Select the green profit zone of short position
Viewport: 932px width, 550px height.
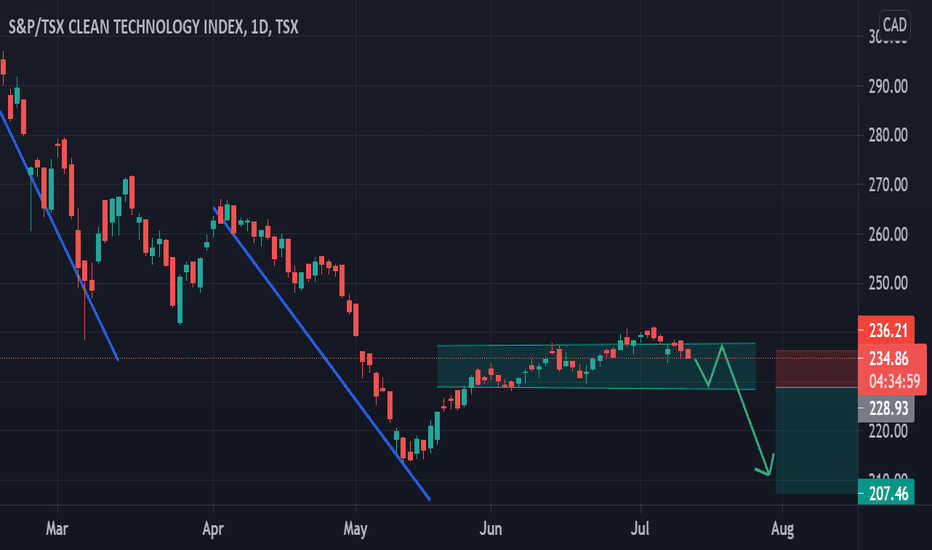[x=817, y=441]
